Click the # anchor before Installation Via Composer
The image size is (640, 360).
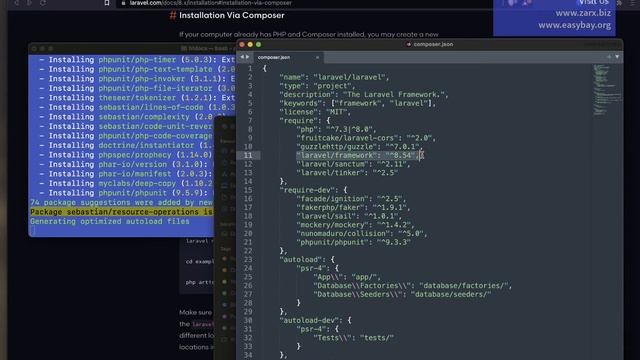pos(173,16)
